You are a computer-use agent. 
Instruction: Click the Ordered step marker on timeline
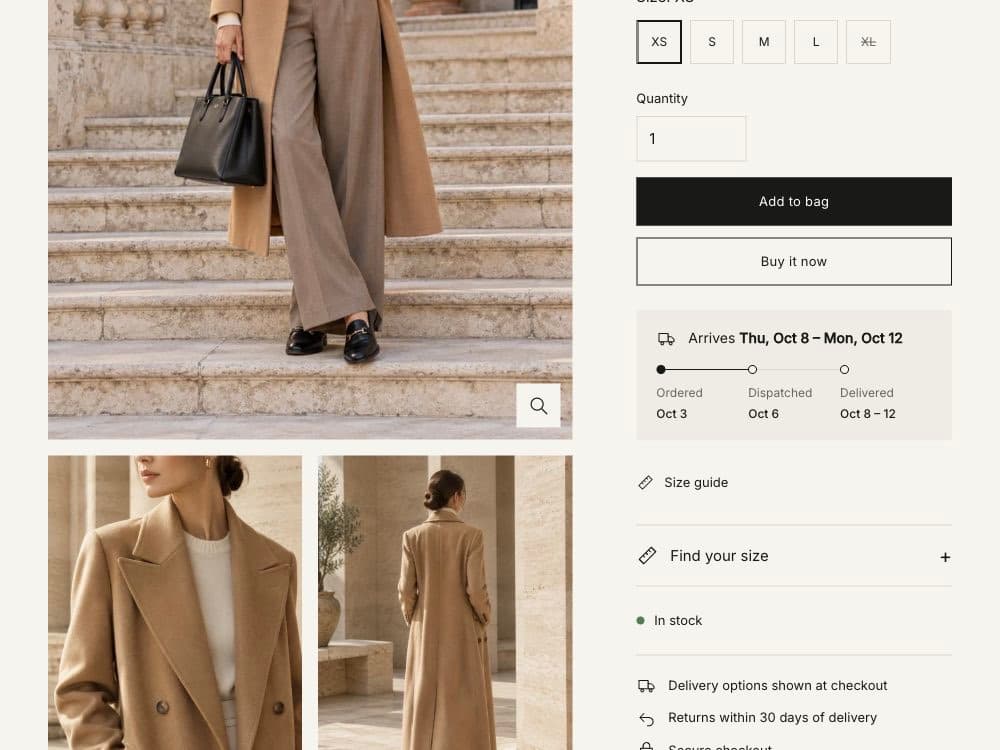tap(661, 369)
